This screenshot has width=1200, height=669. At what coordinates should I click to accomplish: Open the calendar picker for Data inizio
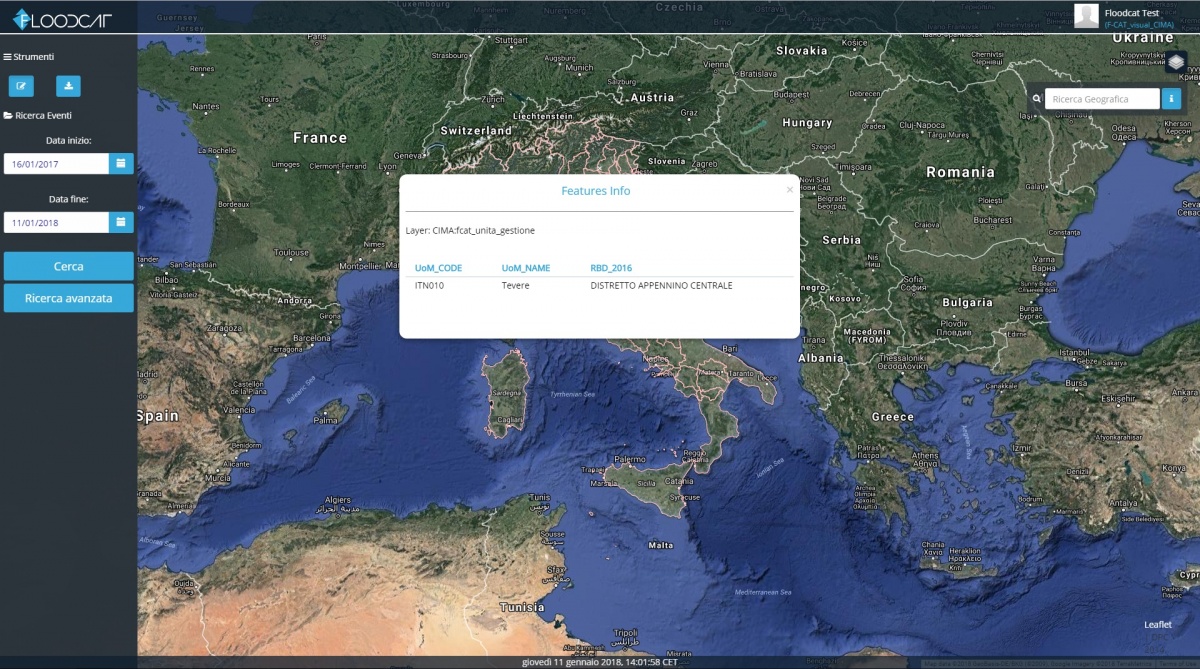point(121,163)
